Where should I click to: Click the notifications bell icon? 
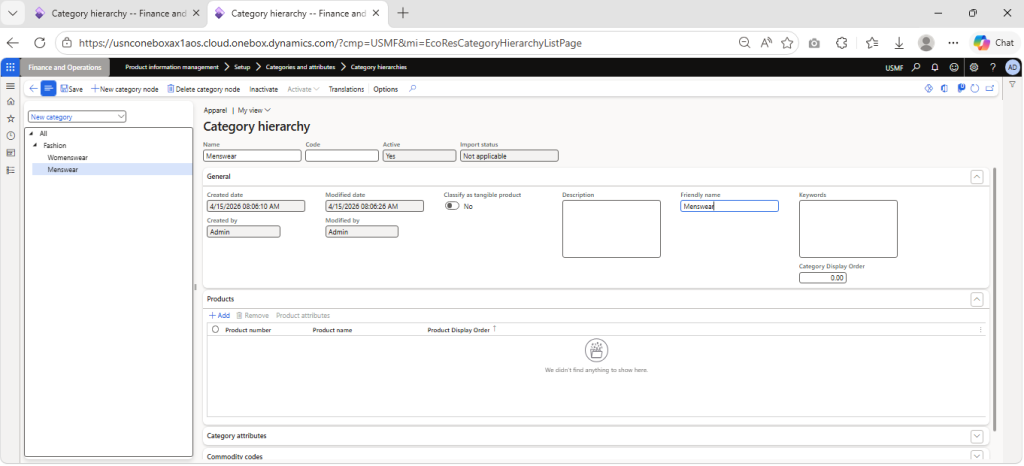pos(934,67)
